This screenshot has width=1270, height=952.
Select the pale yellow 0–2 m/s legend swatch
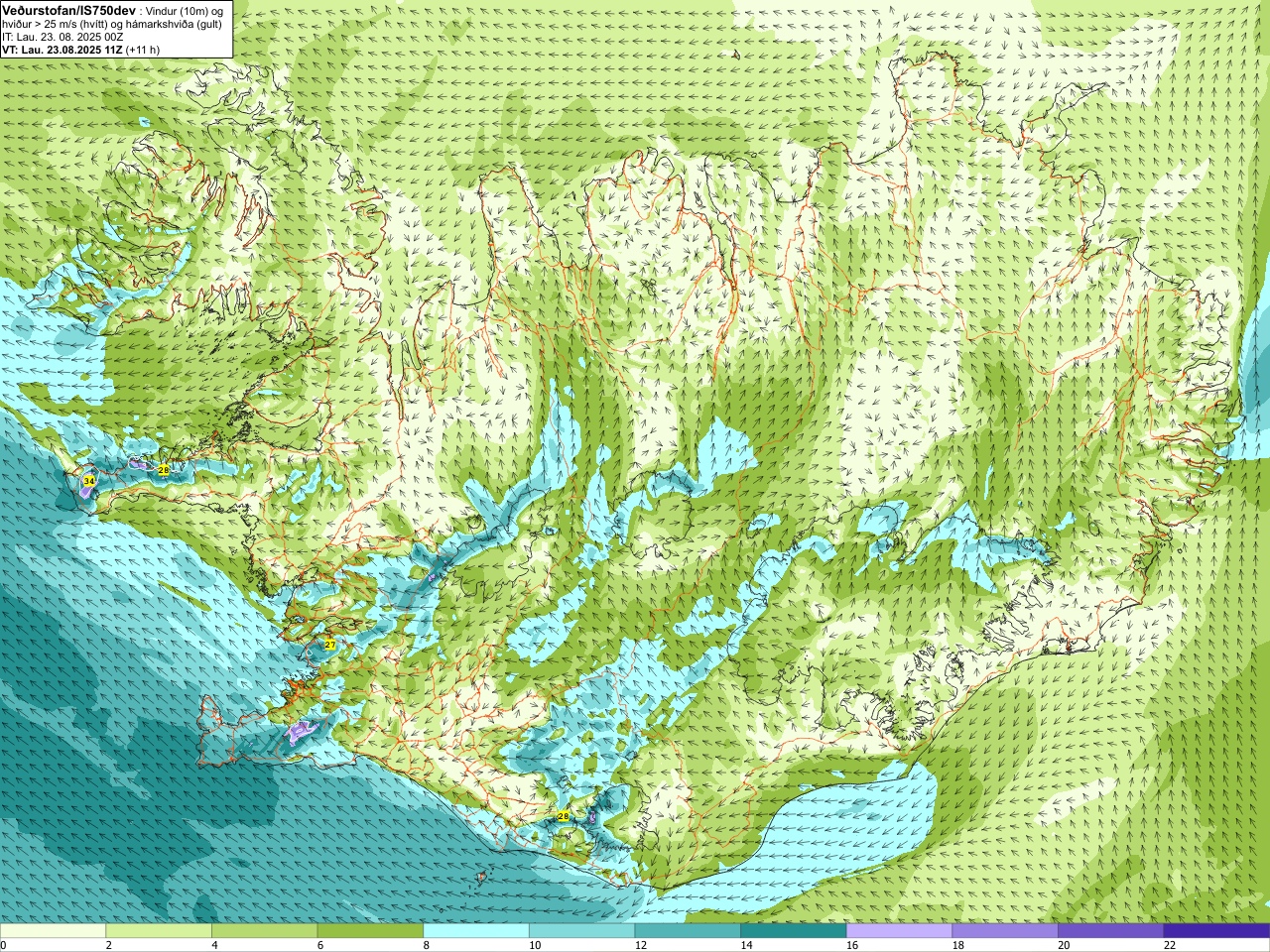[53, 931]
